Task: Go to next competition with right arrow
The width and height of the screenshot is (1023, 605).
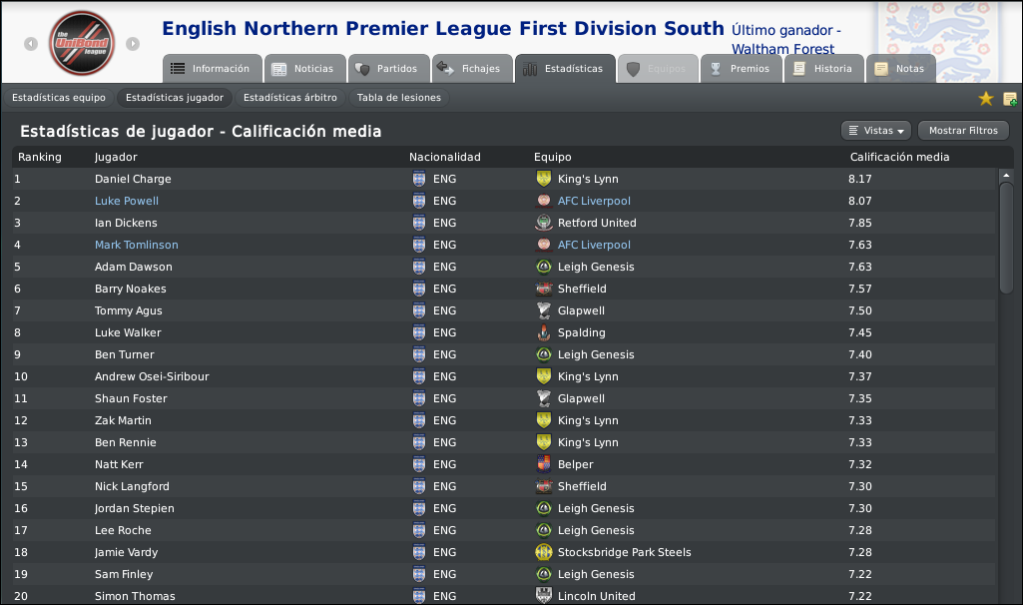Action: pos(132,44)
